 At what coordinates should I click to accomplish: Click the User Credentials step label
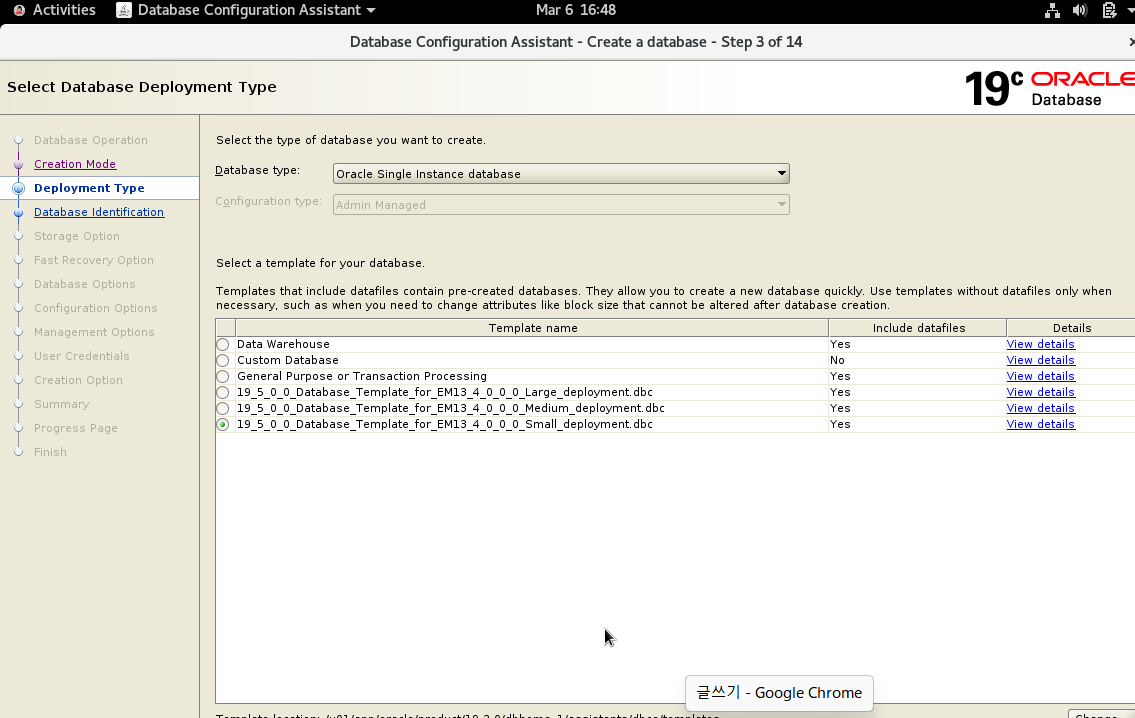coord(82,356)
